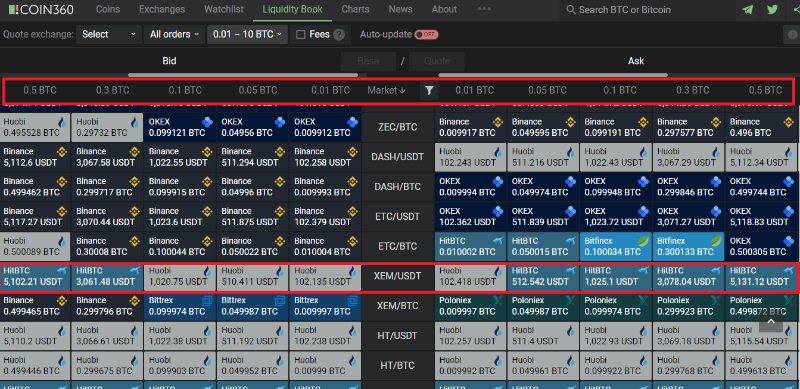
Task: Expand the All orders dropdown
Action: tap(174, 35)
